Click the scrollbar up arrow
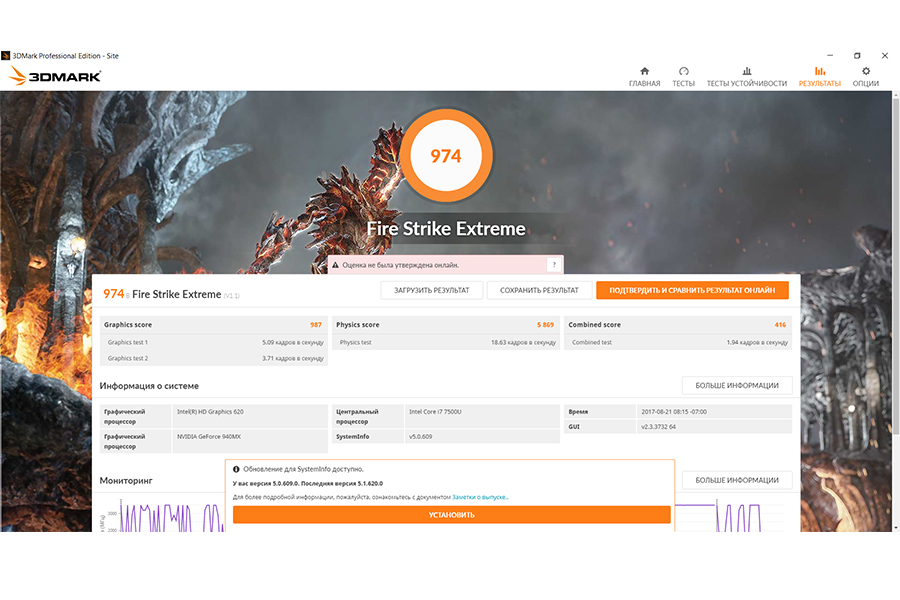Screen dimensions: 900x600 click(895, 95)
